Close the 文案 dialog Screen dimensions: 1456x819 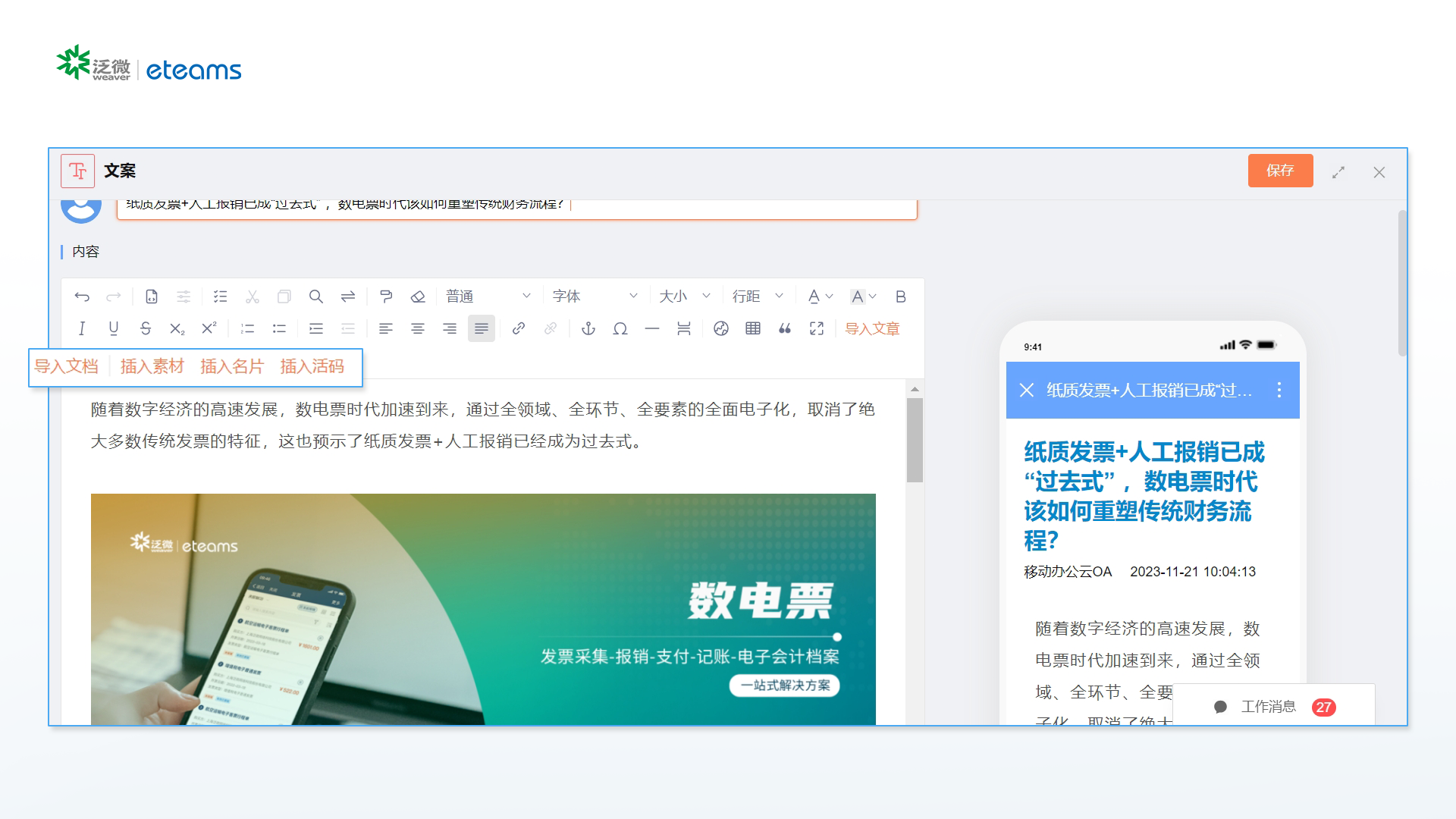[x=1379, y=172]
